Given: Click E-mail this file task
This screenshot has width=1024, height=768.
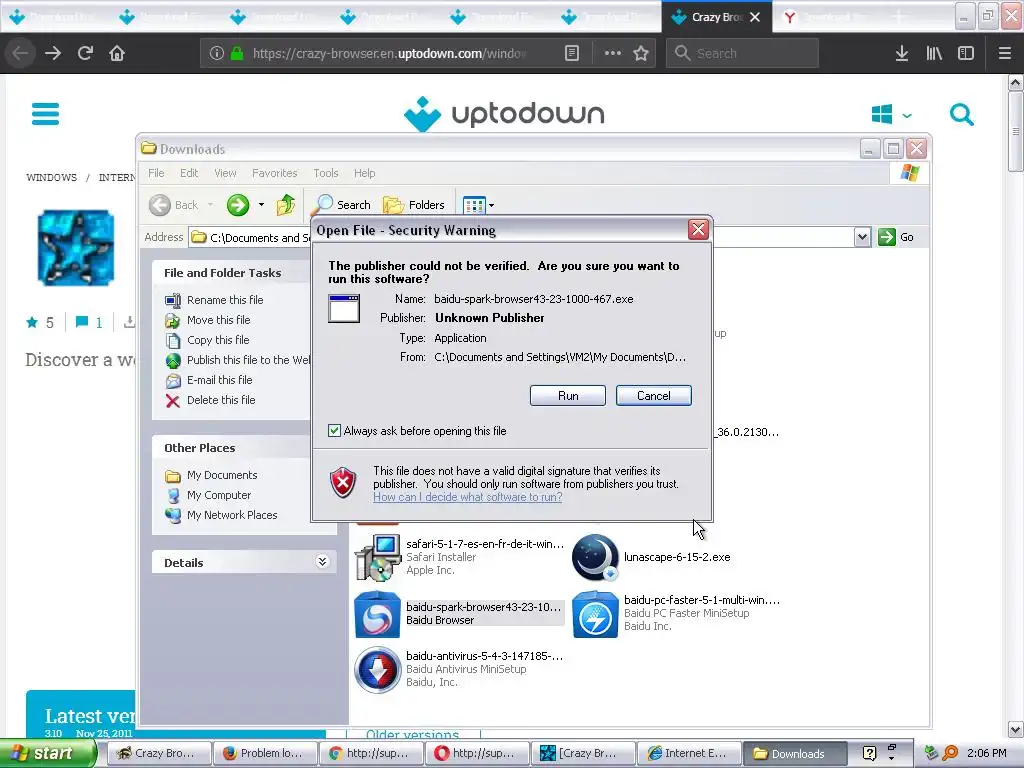Looking at the screenshot, I should (219, 380).
